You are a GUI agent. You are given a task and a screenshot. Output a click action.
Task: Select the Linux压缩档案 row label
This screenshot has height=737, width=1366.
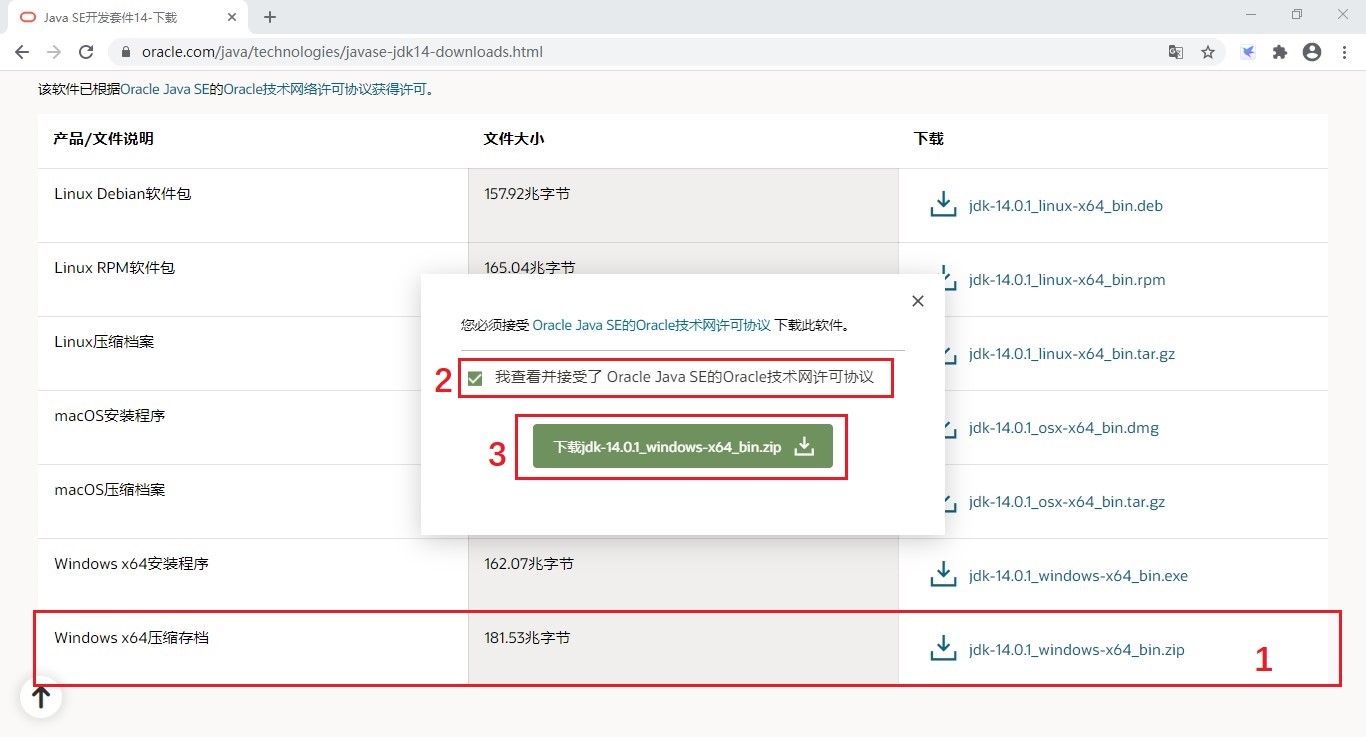point(104,342)
